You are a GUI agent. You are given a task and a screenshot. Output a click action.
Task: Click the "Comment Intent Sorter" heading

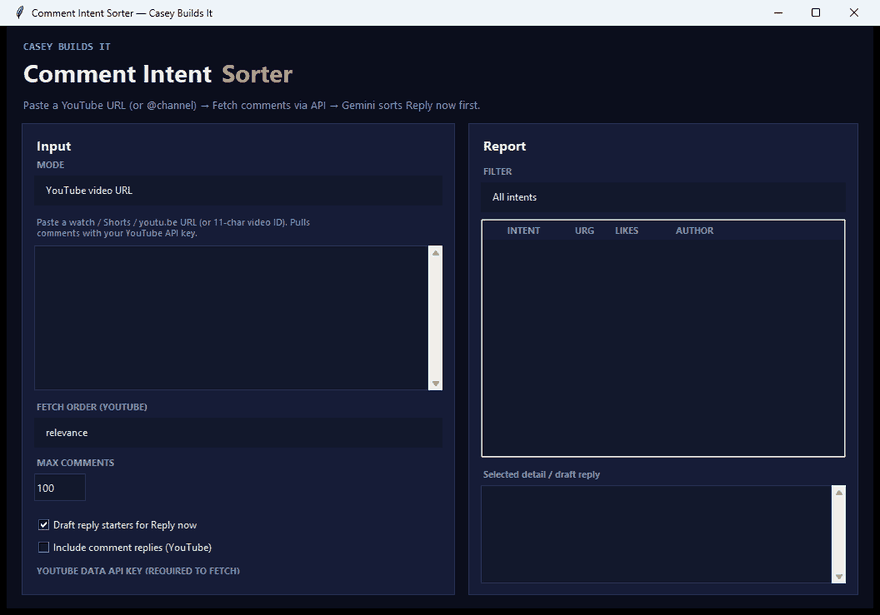pyautogui.click(x=158, y=74)
